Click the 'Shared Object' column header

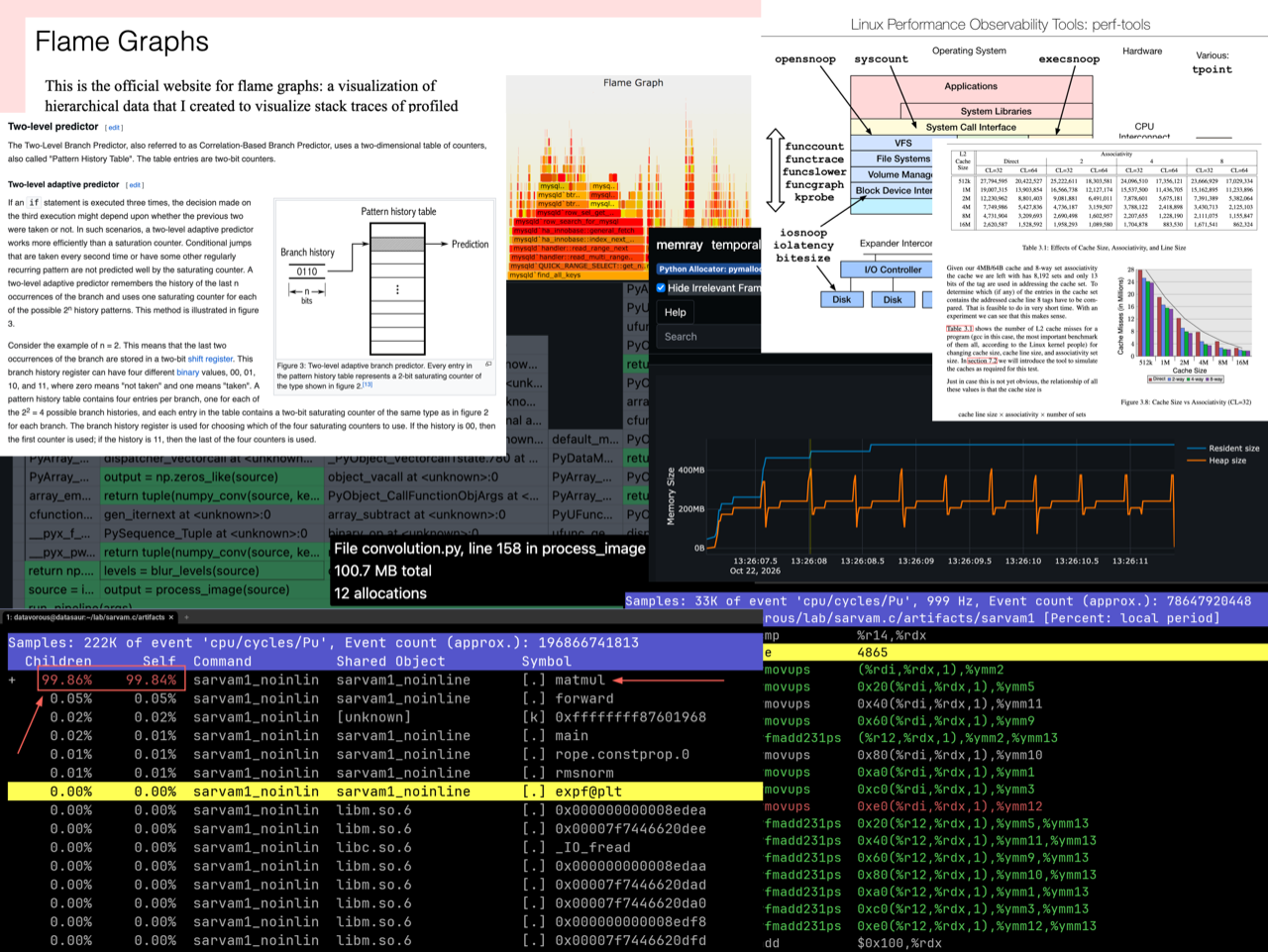390,661
